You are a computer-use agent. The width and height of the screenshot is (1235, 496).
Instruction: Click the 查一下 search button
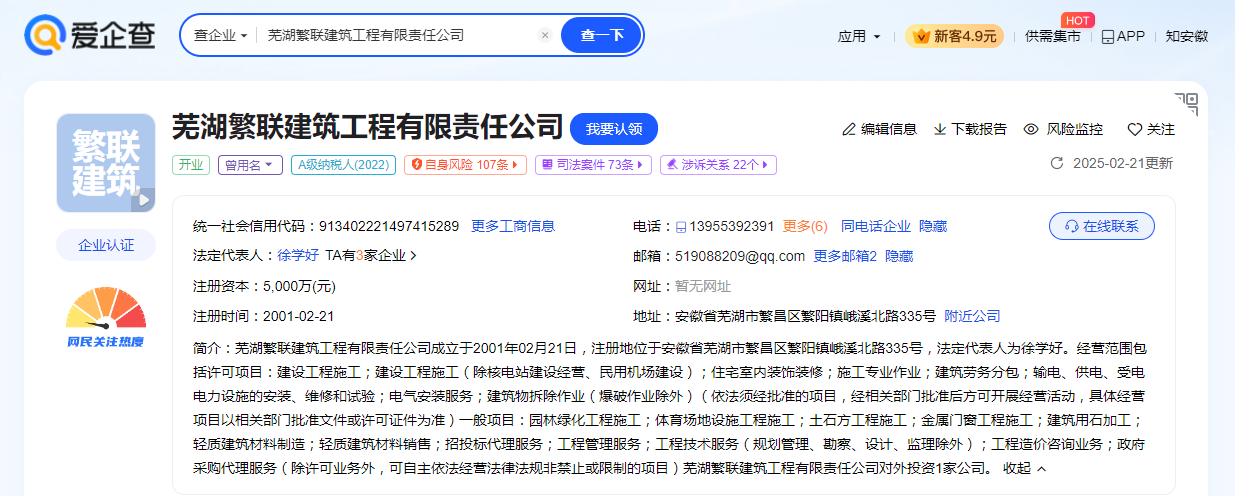coord(601,35)
